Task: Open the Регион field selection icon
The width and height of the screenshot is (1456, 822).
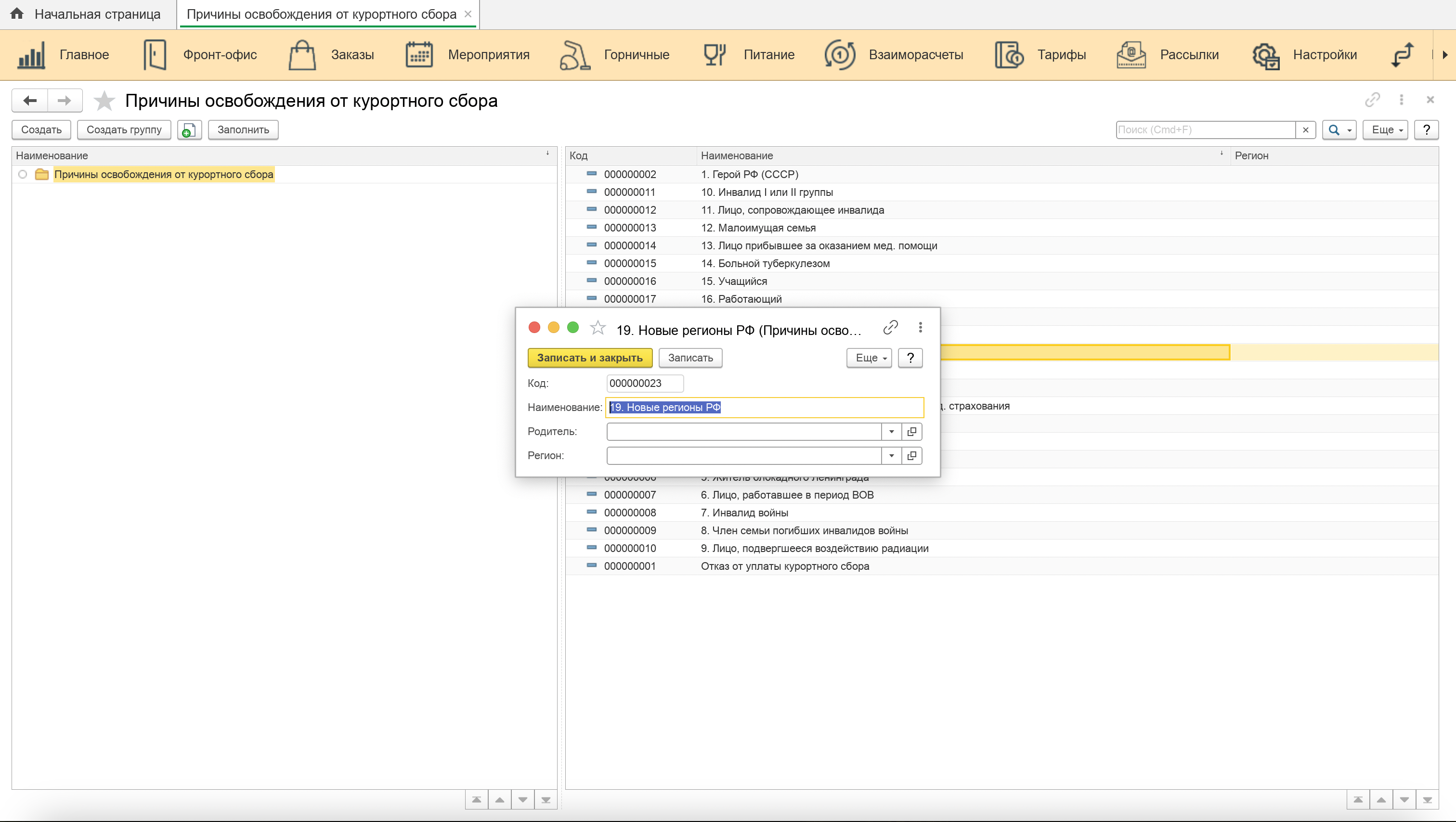Action: click(x=912, y=456)
